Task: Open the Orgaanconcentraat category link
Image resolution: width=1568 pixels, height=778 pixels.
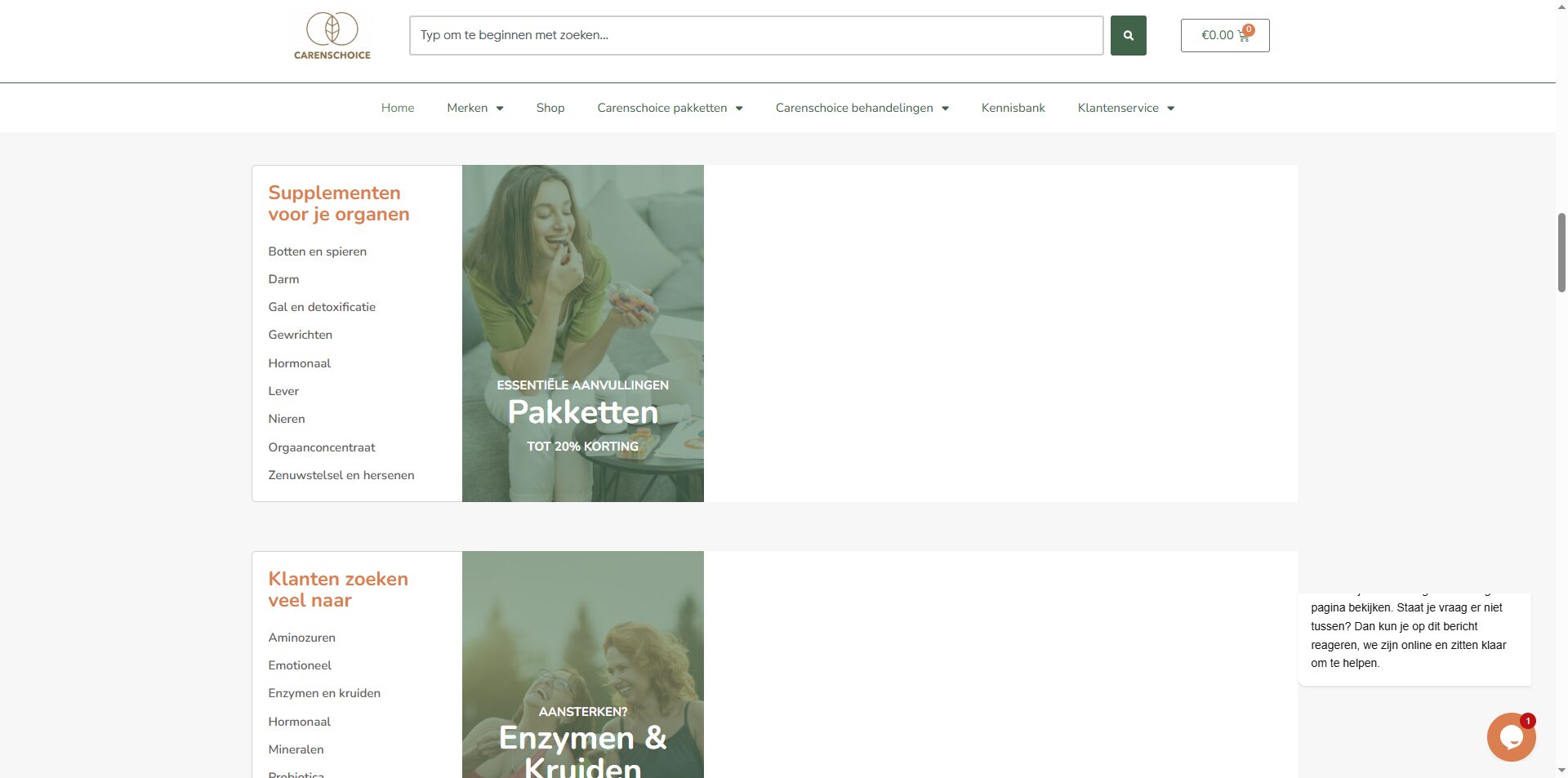Action: (322, 447)
